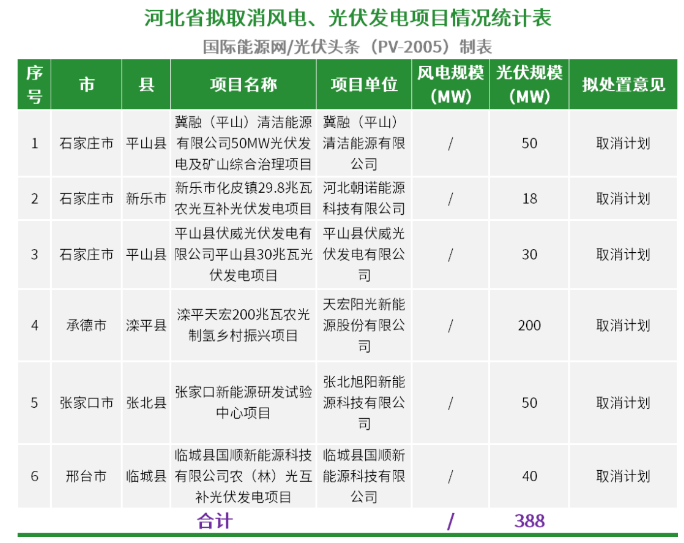This screenshot has height=543, width=684.
Task: Select the 张家口市 city cell
Action: 86,403
